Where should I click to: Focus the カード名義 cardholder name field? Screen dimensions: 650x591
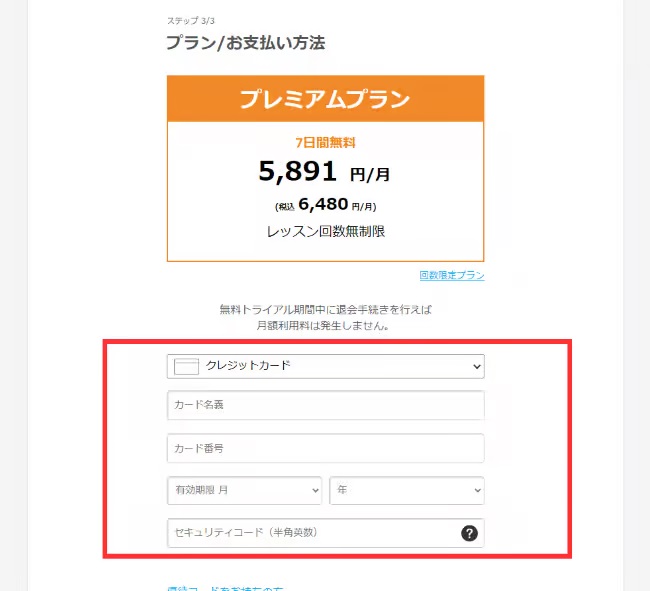pos(325,405)
